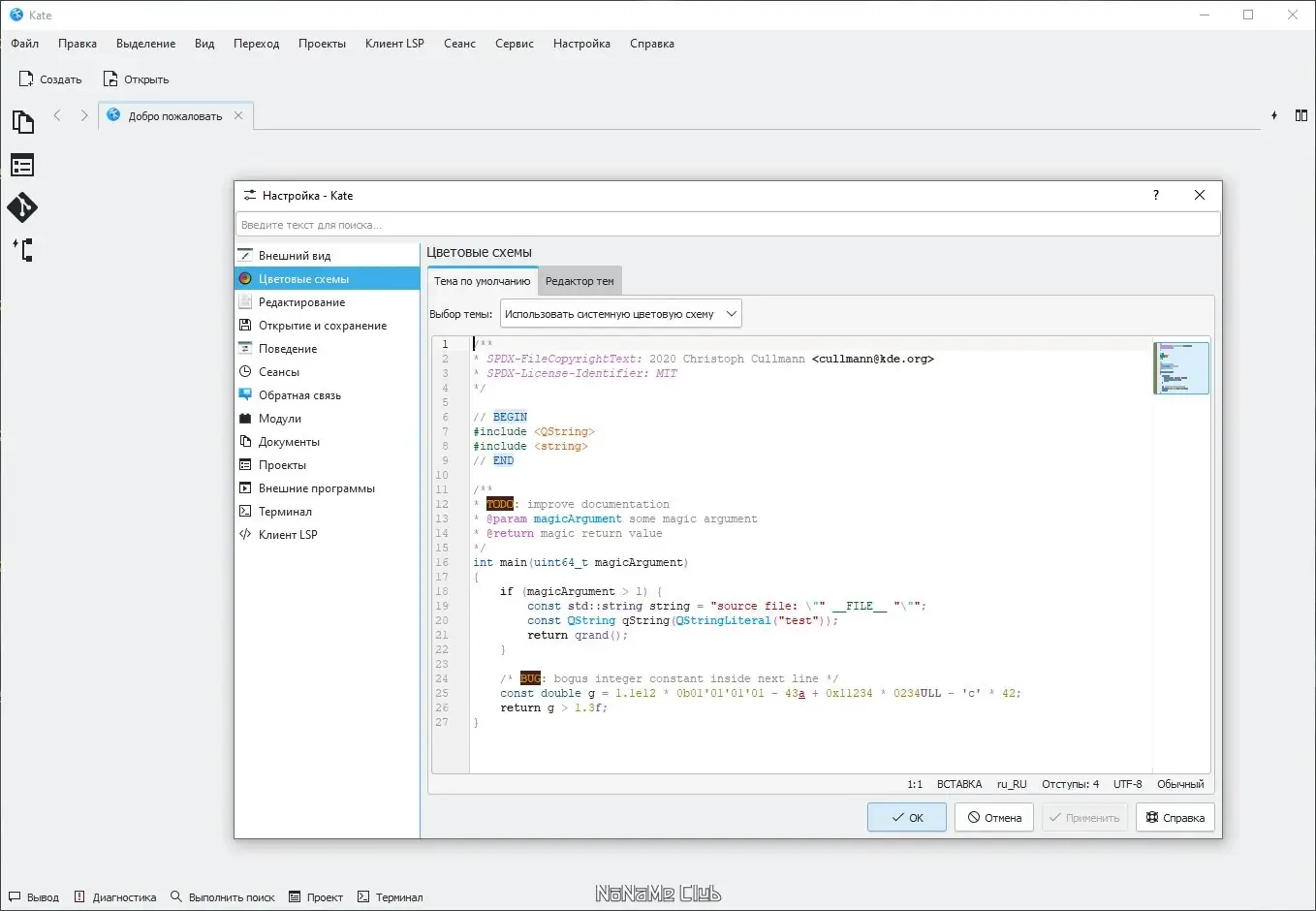Select Сеансы settings category
1316x911 pixels.
click(x=327, y=372)
